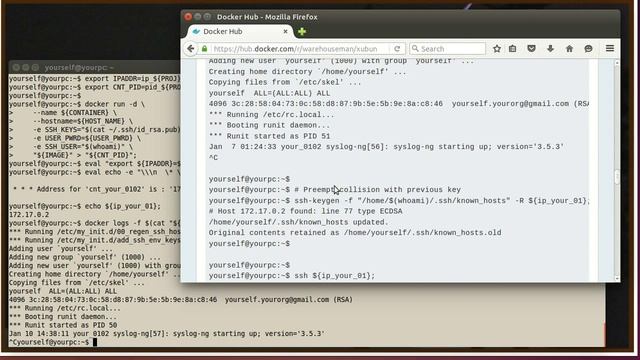Click 'Booting runit daemon...' in Firefox page
The height and width of the screenshot is (360, 640).
269,125
